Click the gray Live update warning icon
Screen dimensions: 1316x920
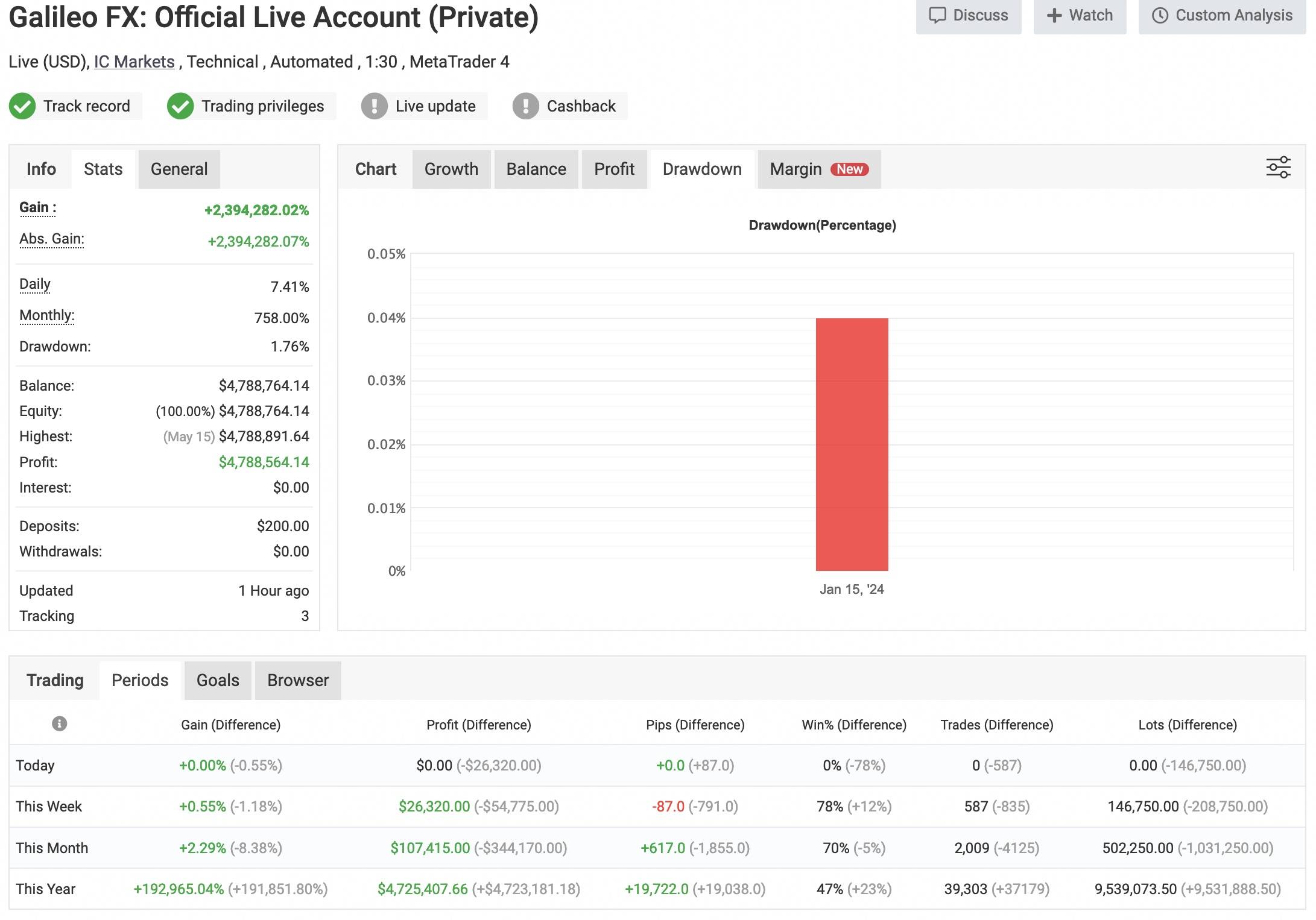[375, 106]
